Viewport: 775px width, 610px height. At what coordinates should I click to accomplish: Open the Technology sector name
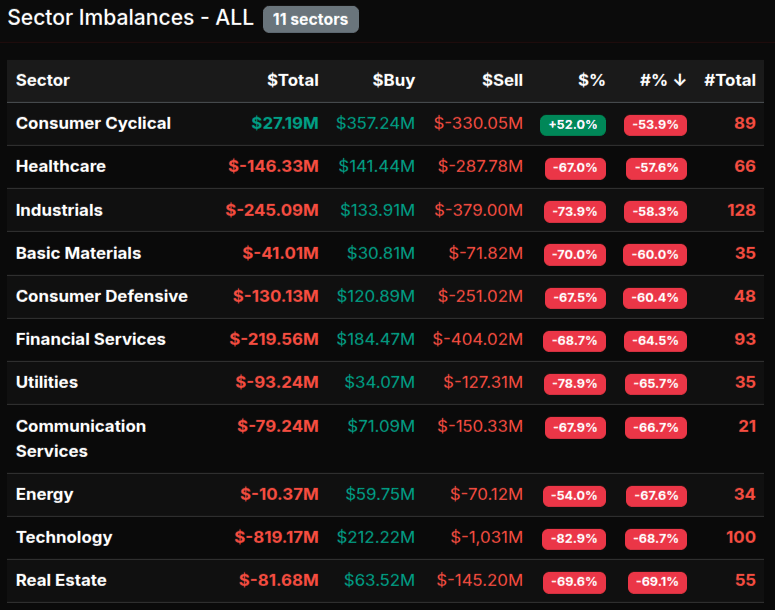click(x=64, y=537)
